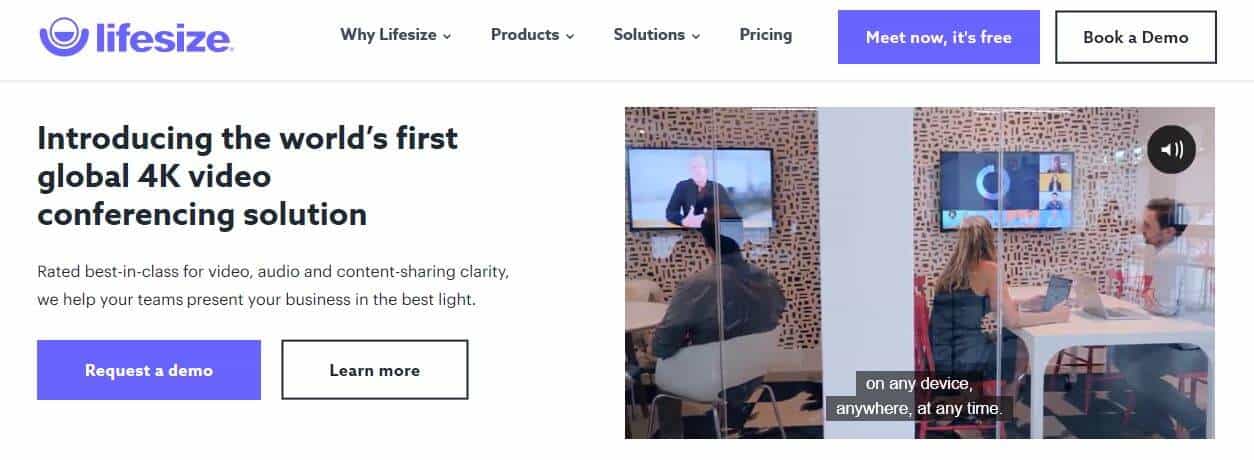This screenshot has width=1254, height=460.
Task: Open the Products menu
Action: (525, 35)
